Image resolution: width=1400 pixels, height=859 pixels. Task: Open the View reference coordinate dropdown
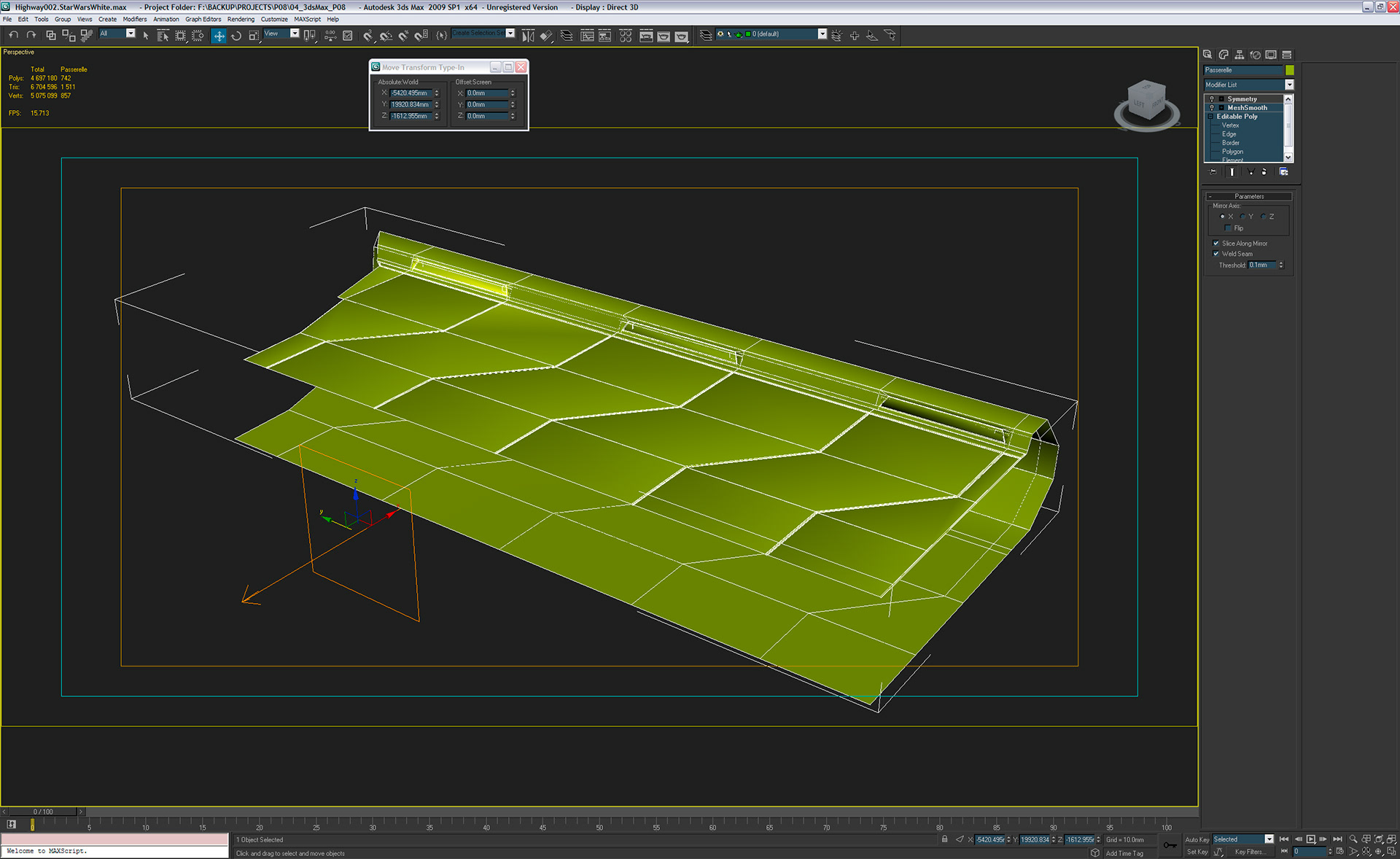pos(295,34)
